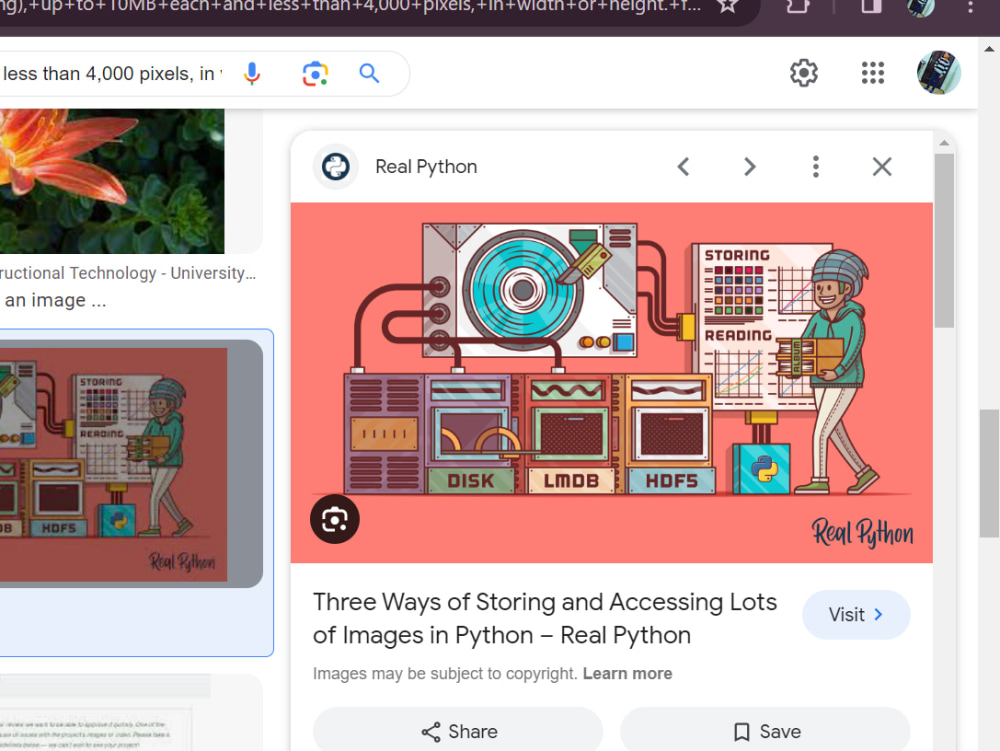Click the page scrollbar up arrow

point(989,48)
